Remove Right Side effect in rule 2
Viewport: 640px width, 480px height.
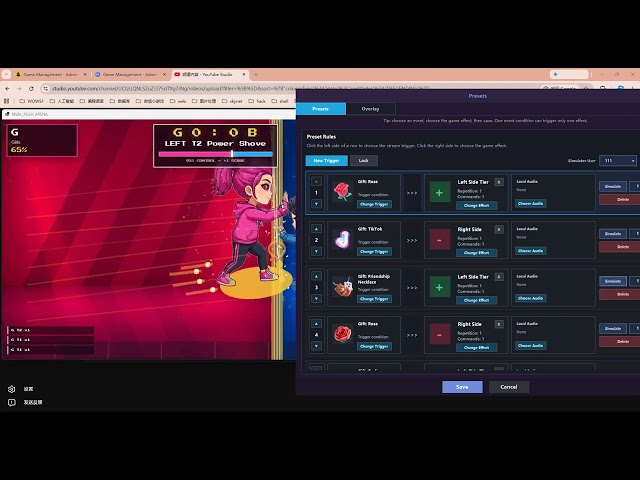[x=499, y=229]
